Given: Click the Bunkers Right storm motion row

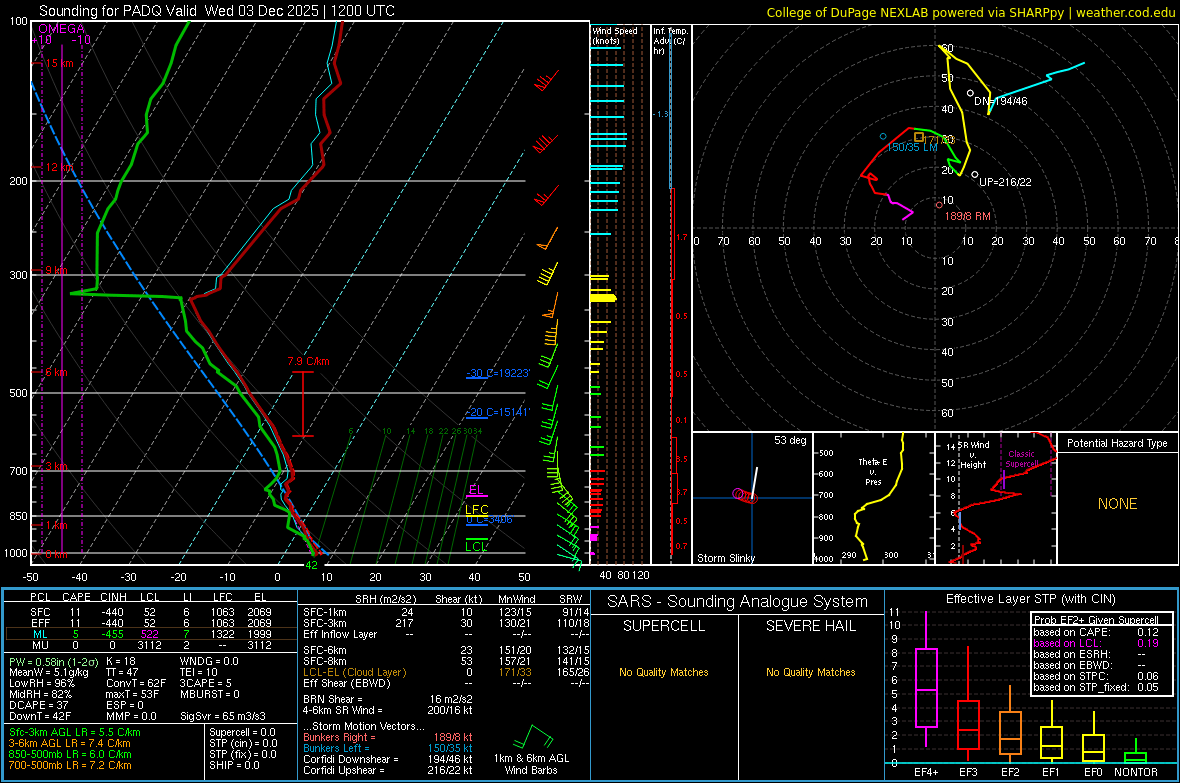Looking at the screenshot, I should tap(388, 737).
